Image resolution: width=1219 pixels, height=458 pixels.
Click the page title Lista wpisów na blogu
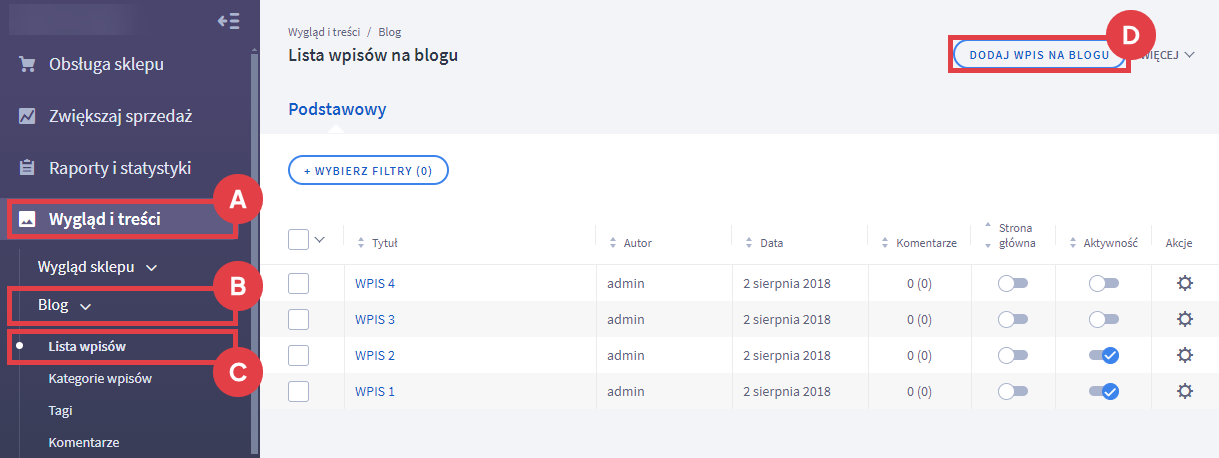click(x=373, y=55)
